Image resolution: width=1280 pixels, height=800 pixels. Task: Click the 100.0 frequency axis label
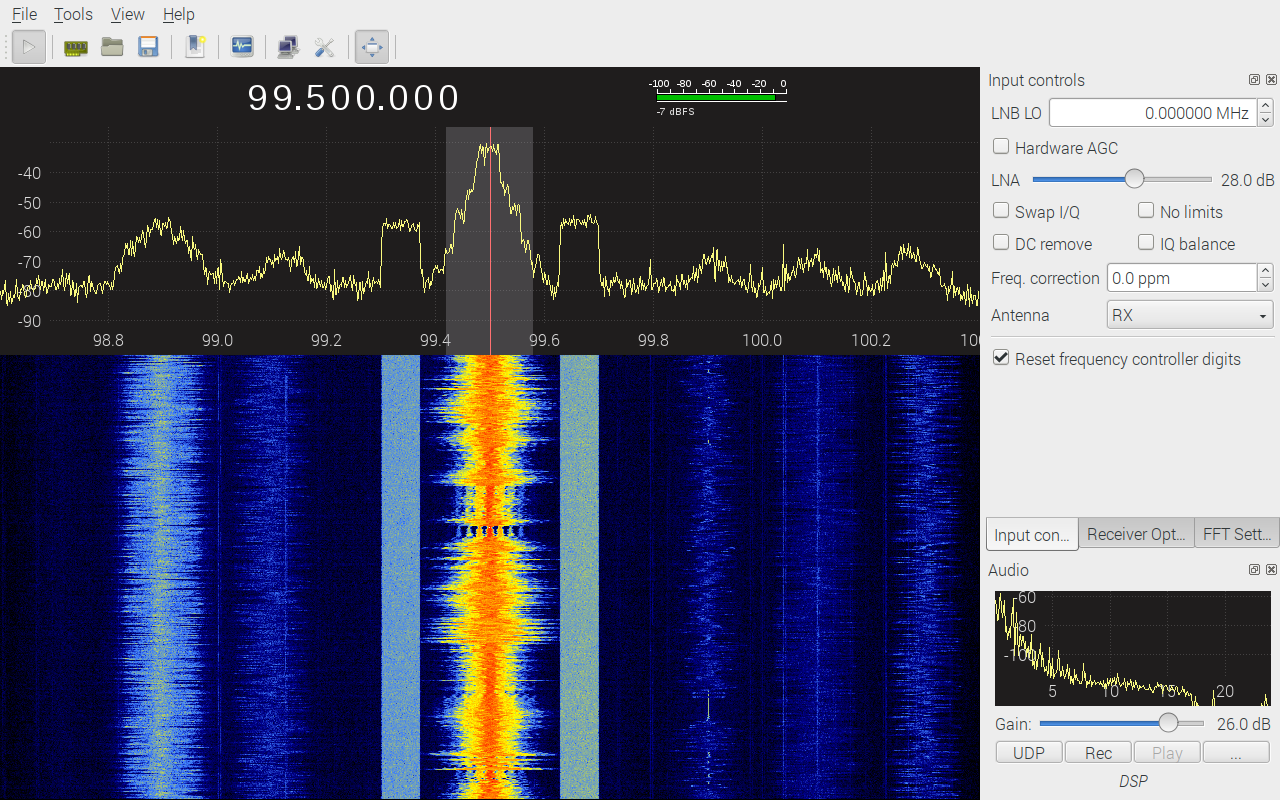click(x=762, y=340)
